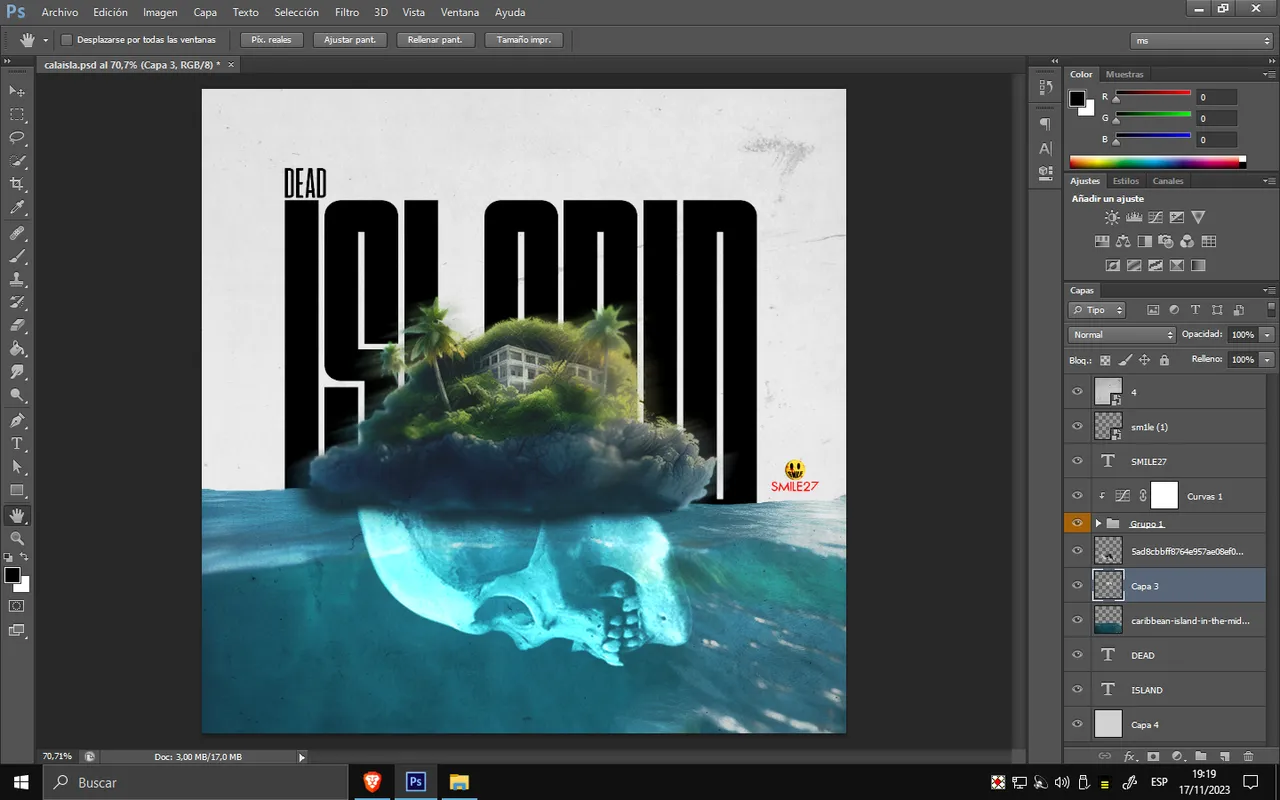Select the Rectangle shape tool
The height and width of the screenshot is (800, 1280).
(x=17, y=491)
